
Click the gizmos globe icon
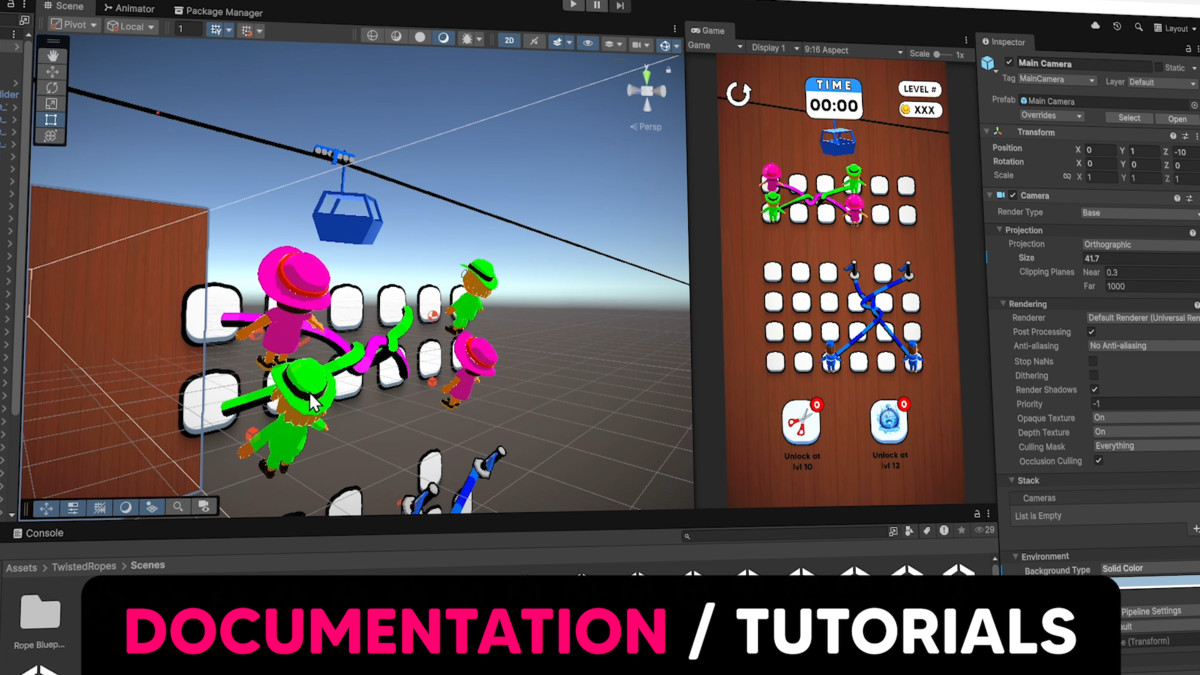click(665, 45)
